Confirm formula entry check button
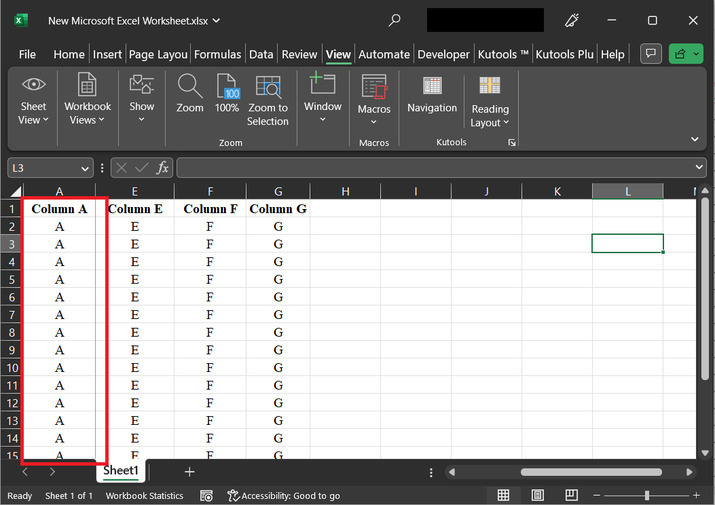 click(x=141, y=168)
